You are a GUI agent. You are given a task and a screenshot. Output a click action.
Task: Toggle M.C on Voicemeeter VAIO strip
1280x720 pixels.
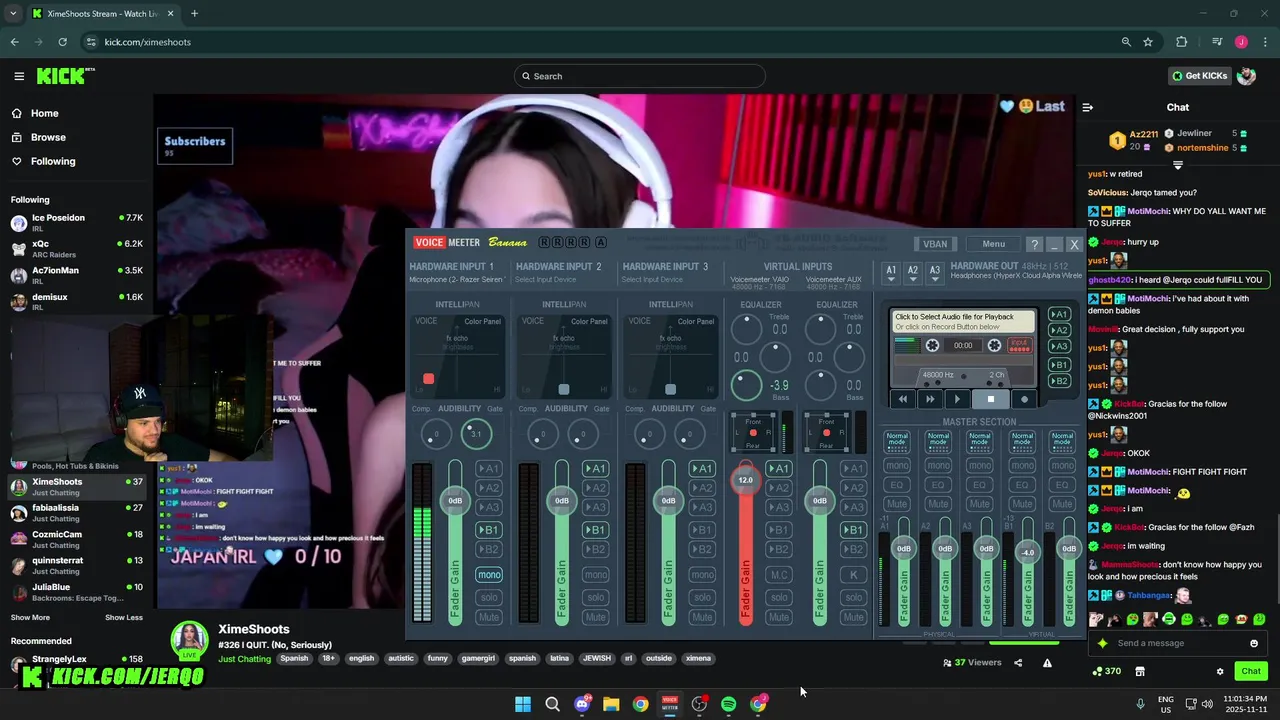pyautogui.click(x=779, y=575)
